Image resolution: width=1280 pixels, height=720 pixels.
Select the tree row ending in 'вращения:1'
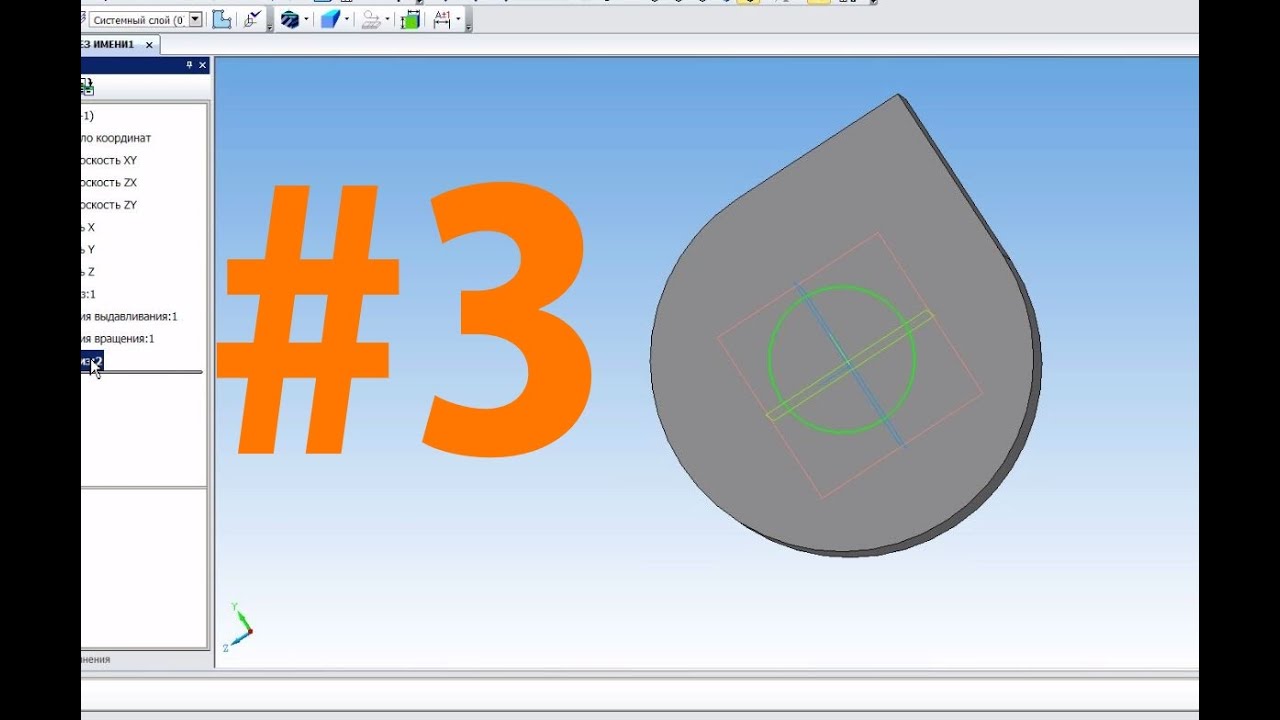pos(119,339)
